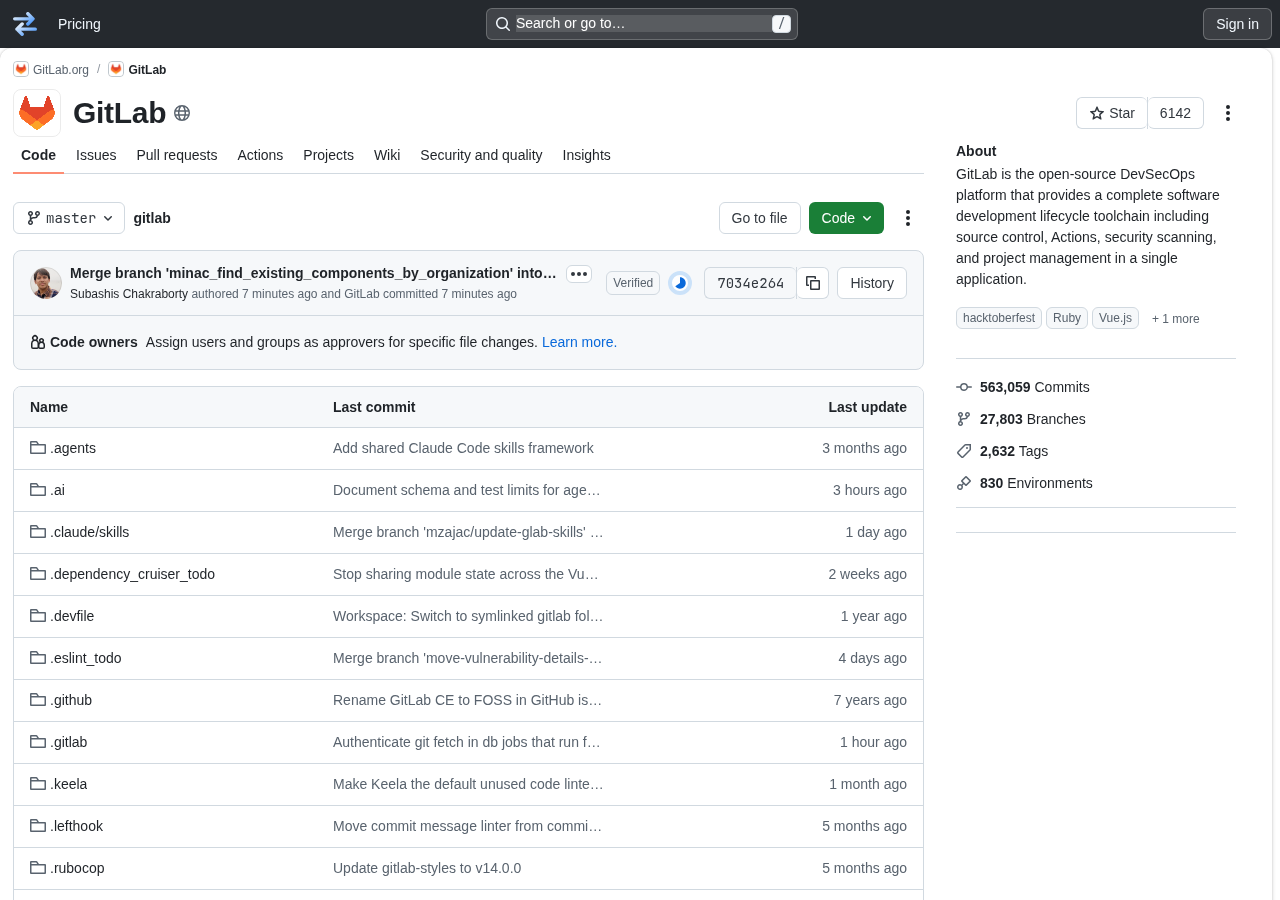The width and height of the screenshot is (1280, 900).
Task: Star the GitLab repository
Action: 1112,113
